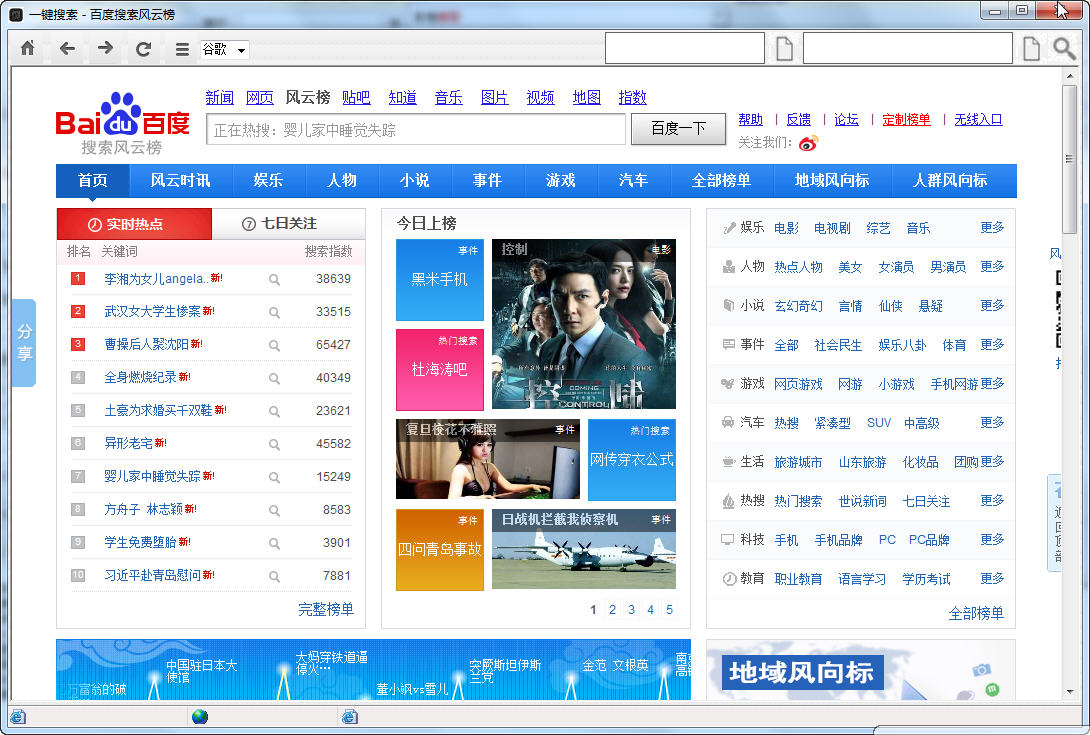Expand 更多 in the 娱乐 category row
Image resolution: width=1090 pixels, height=735 pixels.
tap(992, 227)
